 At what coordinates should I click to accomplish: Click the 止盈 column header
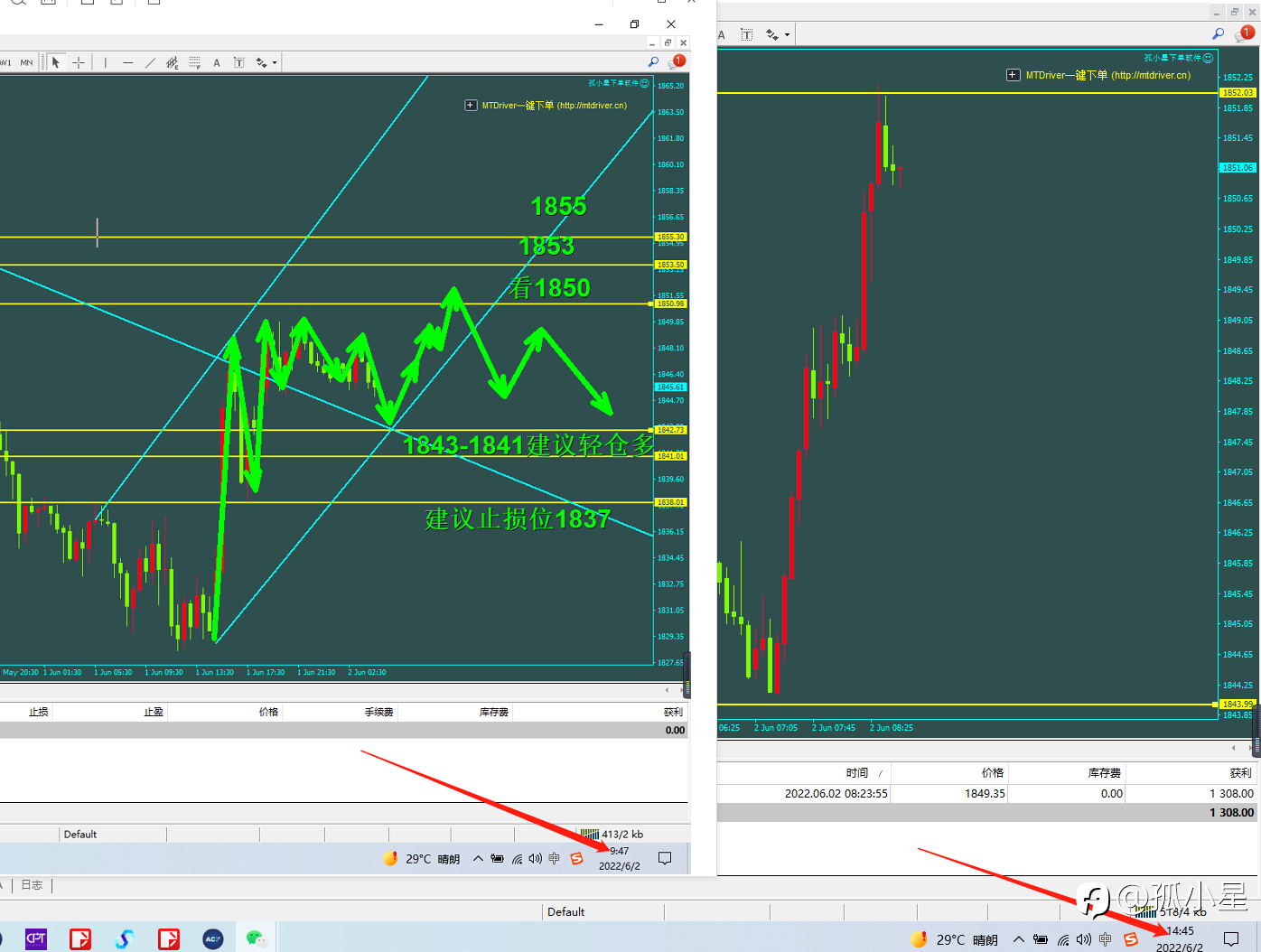click(154, 712)
